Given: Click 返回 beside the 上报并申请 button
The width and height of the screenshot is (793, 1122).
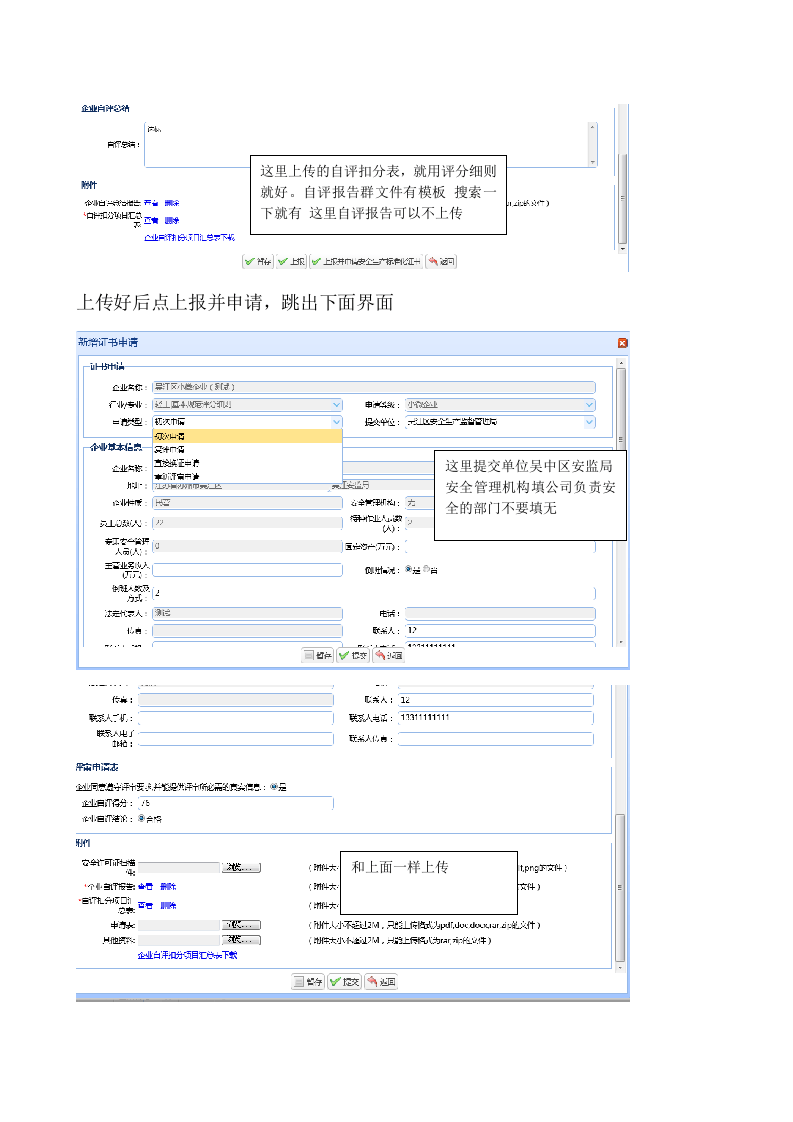Looking at the screenshot, I should pos(442,262).
